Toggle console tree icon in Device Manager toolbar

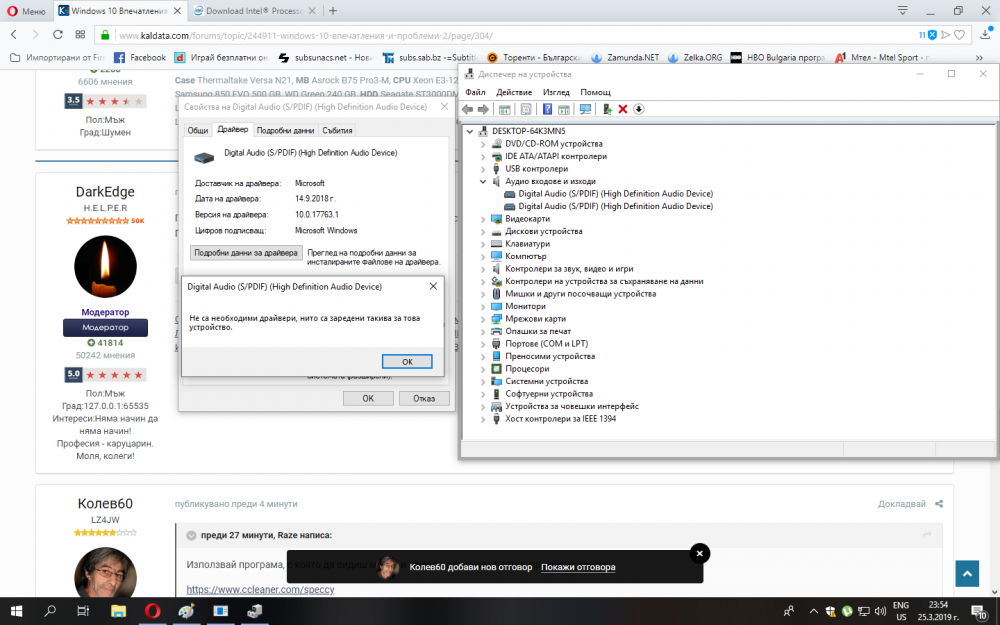click(x=504, y=110)
